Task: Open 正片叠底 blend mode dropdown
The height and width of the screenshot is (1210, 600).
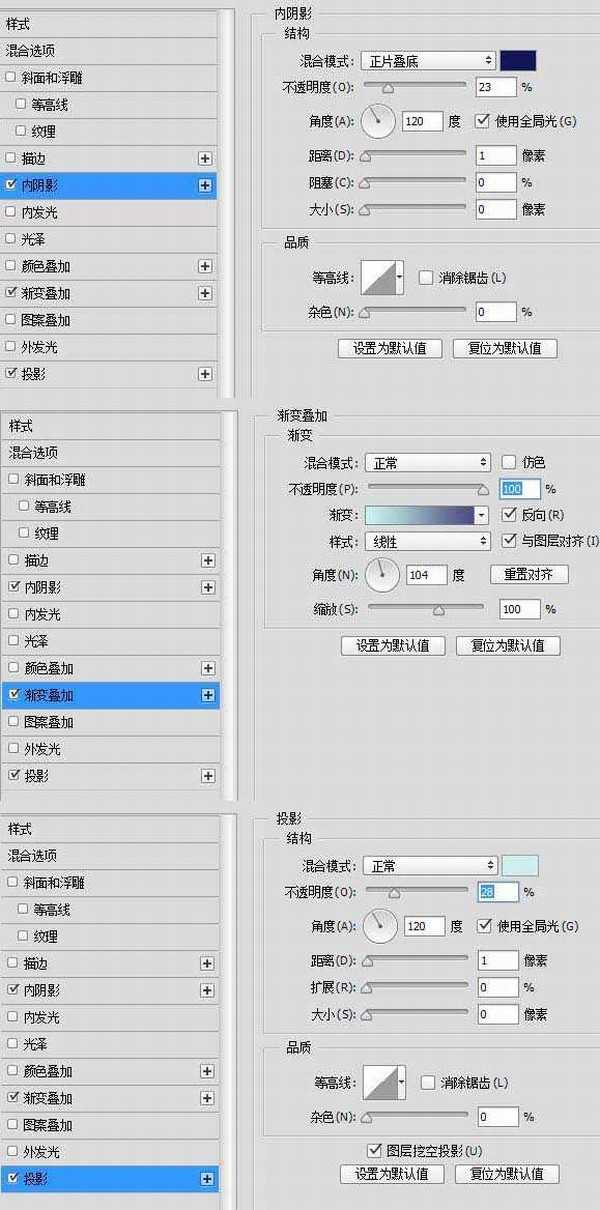Action: (428, 61)
